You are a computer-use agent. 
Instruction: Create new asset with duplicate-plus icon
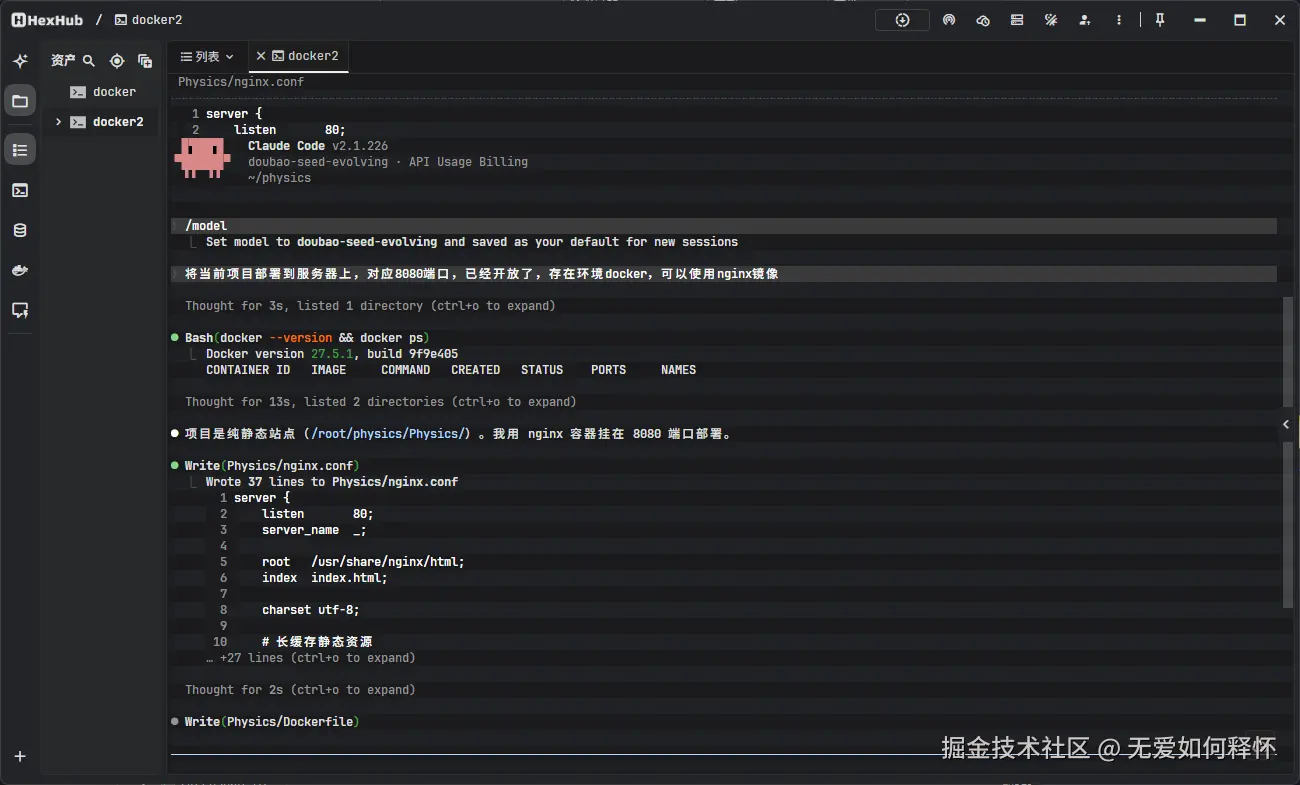click(145, 61)
